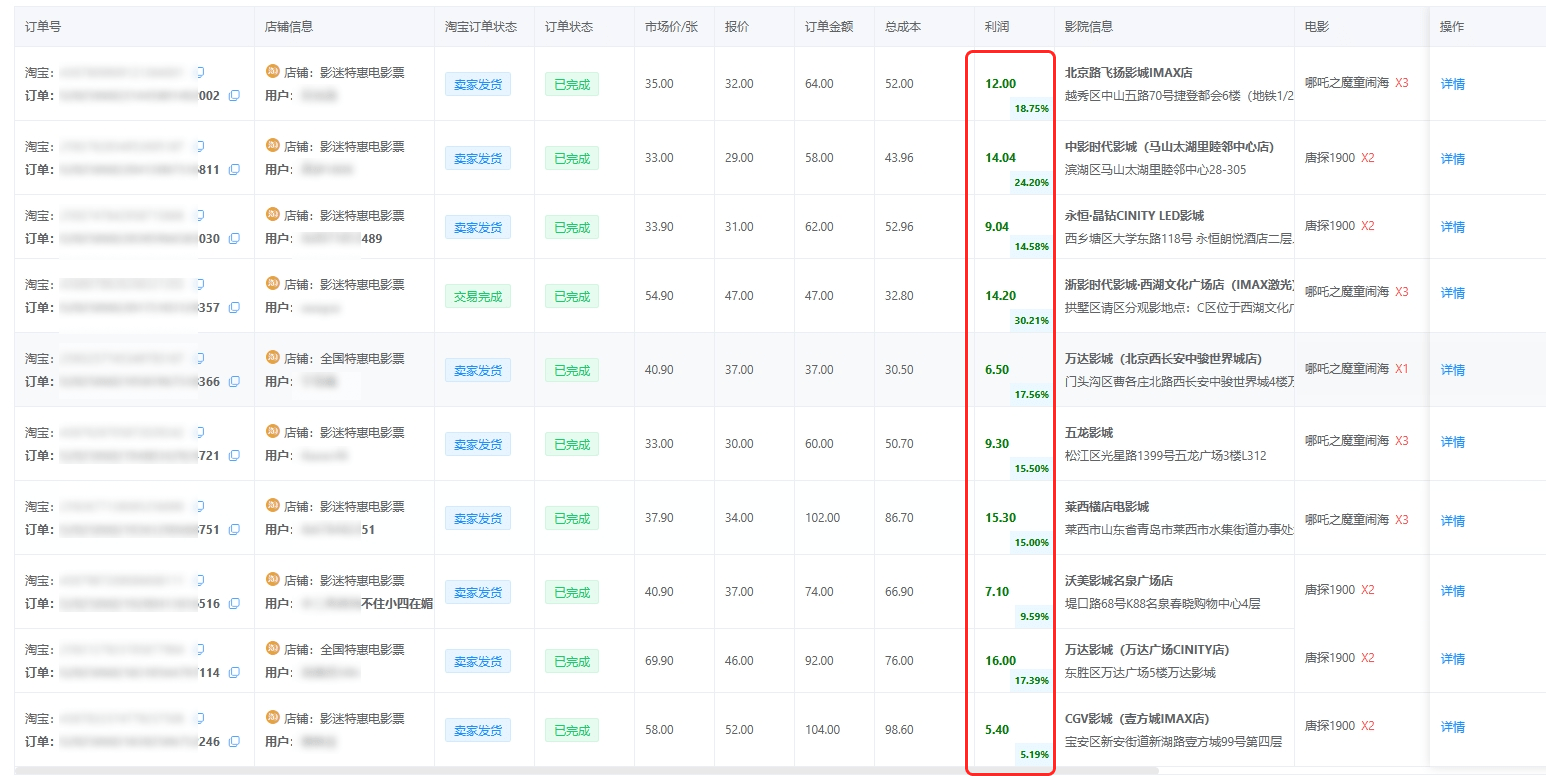This screenshot has width=1546, height=776.
Task: Click the 已完成 tag in order 246's row
Action: tap(572, 730)
